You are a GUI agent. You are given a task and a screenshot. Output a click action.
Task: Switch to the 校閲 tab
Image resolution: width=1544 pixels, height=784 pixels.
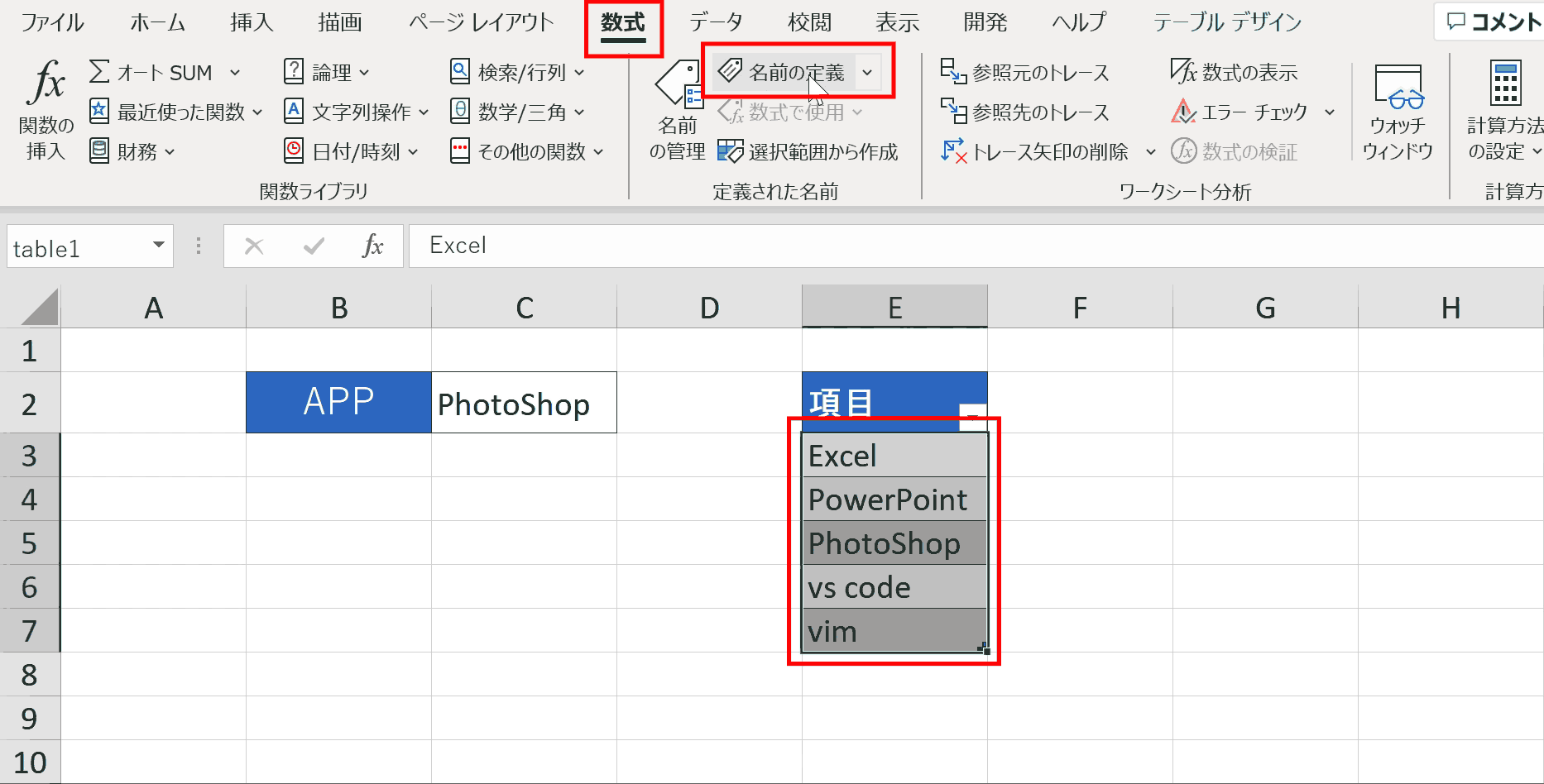point(809,22)
